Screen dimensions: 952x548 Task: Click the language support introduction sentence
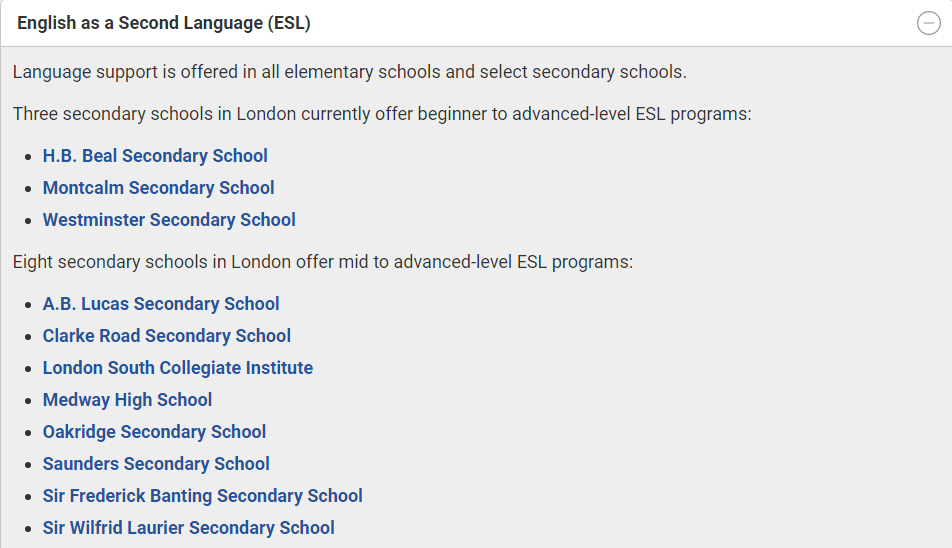tap(349, 72)
